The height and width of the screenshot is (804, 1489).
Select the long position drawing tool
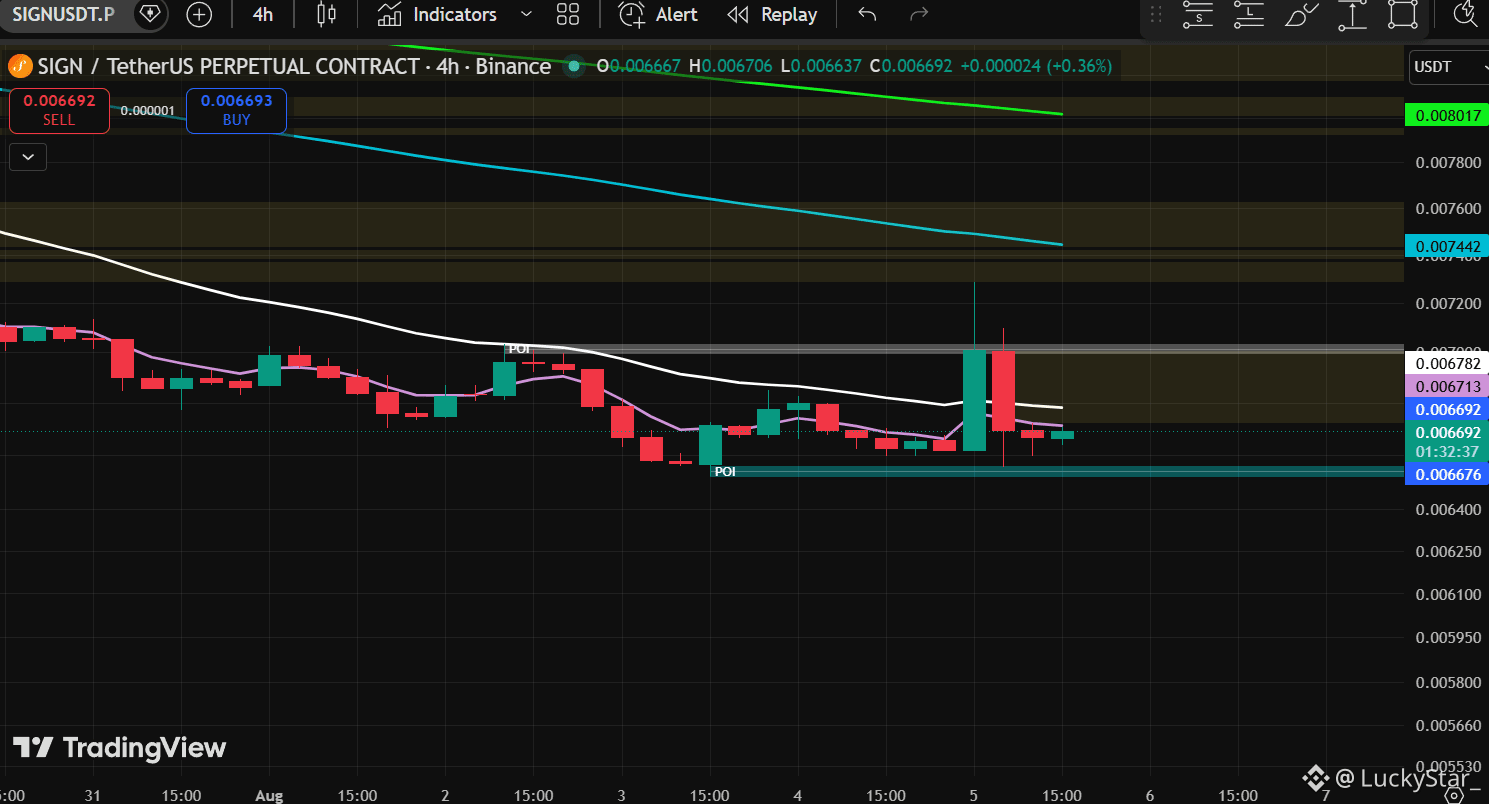click(x=1249, y=15)
